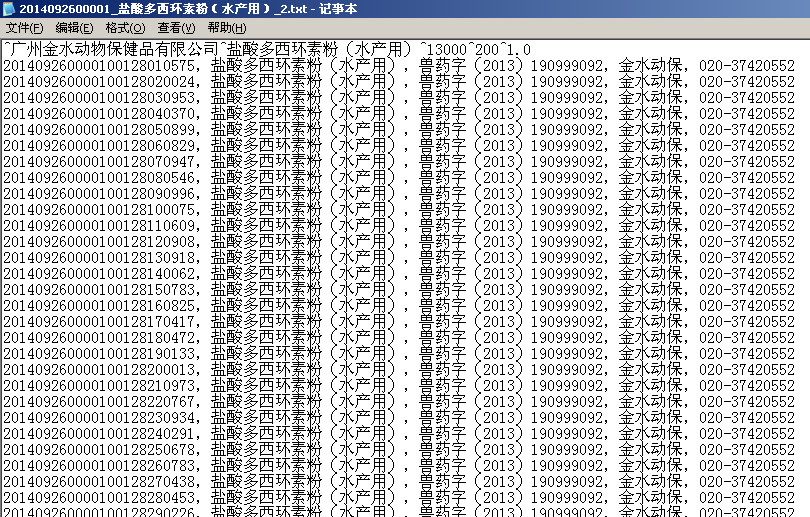Click (2013) on the row ending 250678

[496, 449]
